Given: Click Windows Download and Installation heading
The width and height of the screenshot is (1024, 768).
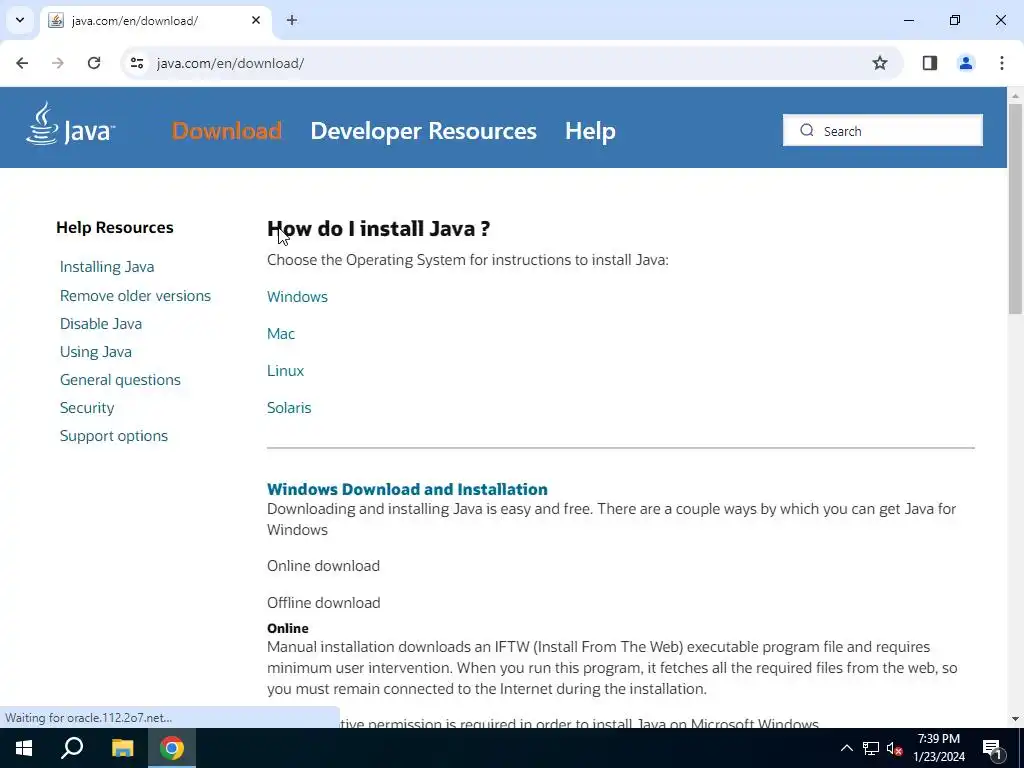Looking at the screenshot, I should click(x=407, y=489).
